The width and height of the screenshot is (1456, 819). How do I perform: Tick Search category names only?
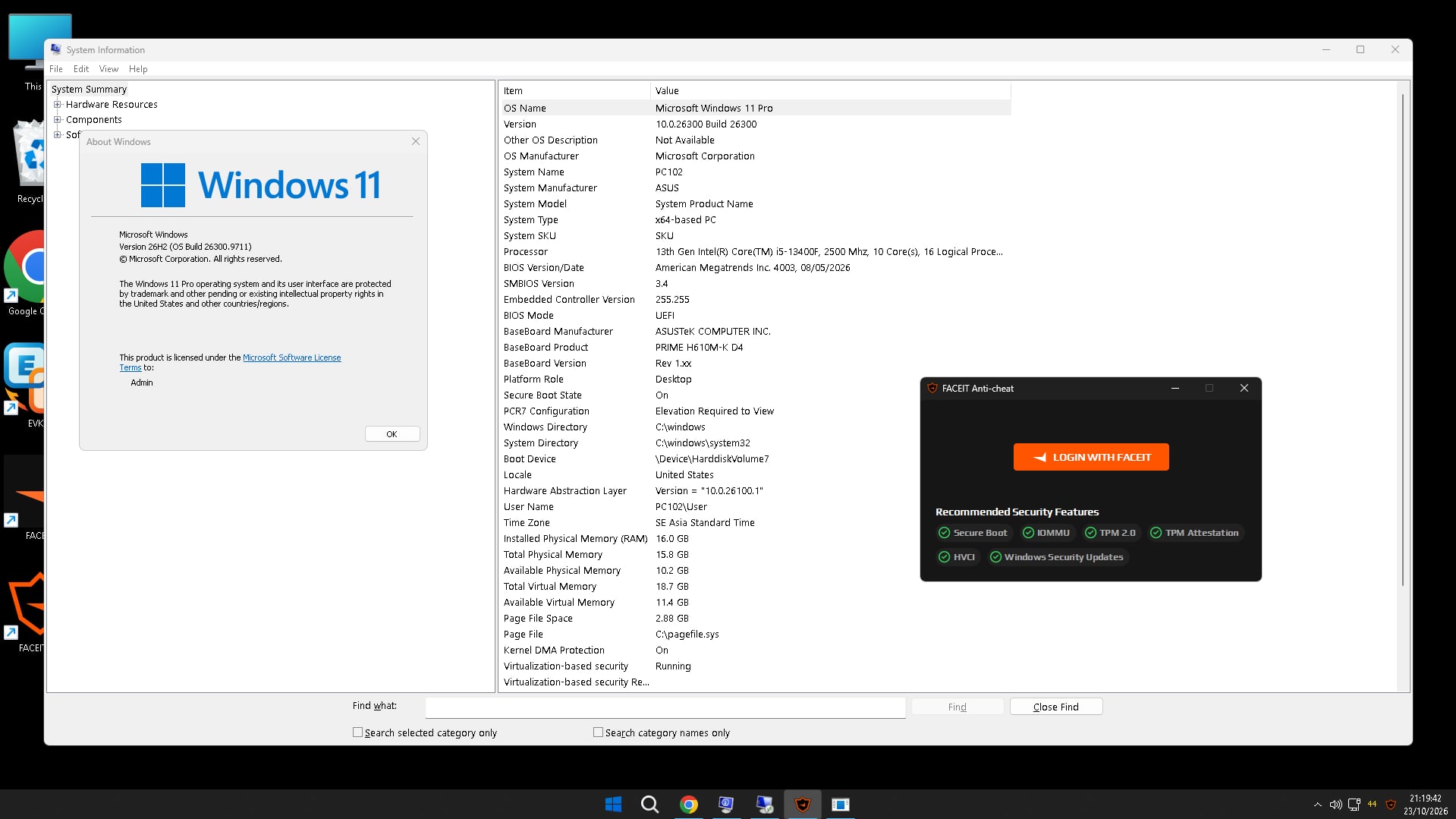tap(598, 732)
